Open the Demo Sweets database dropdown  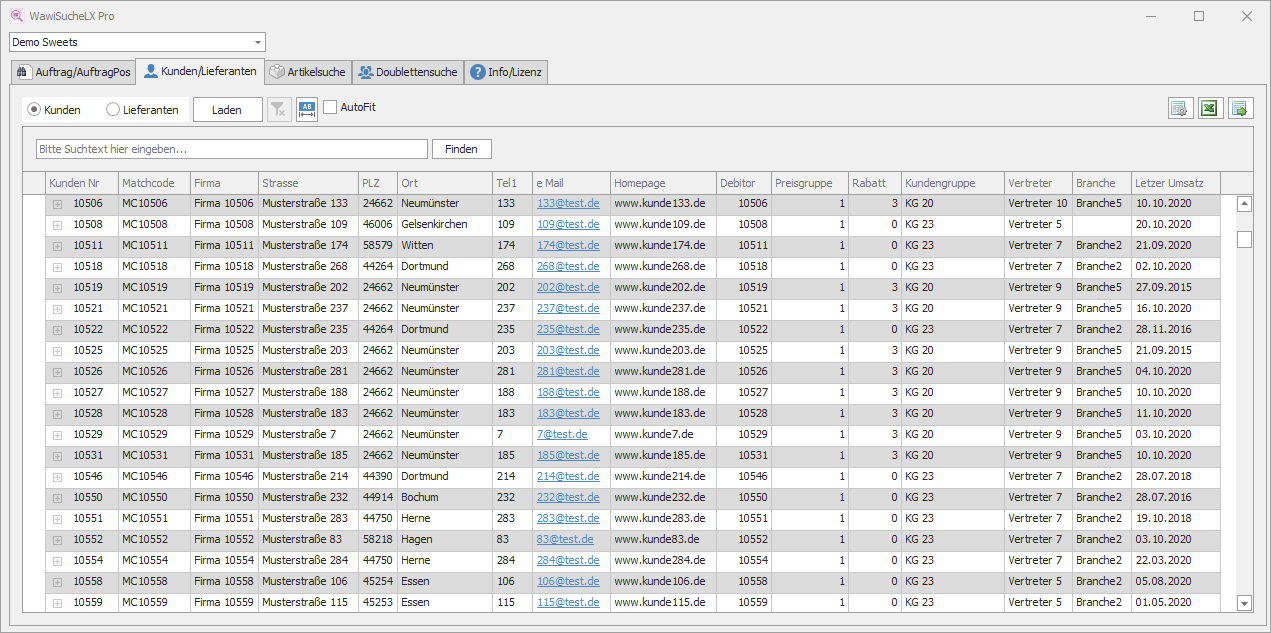pyautogui.click(x=258, y=42)
